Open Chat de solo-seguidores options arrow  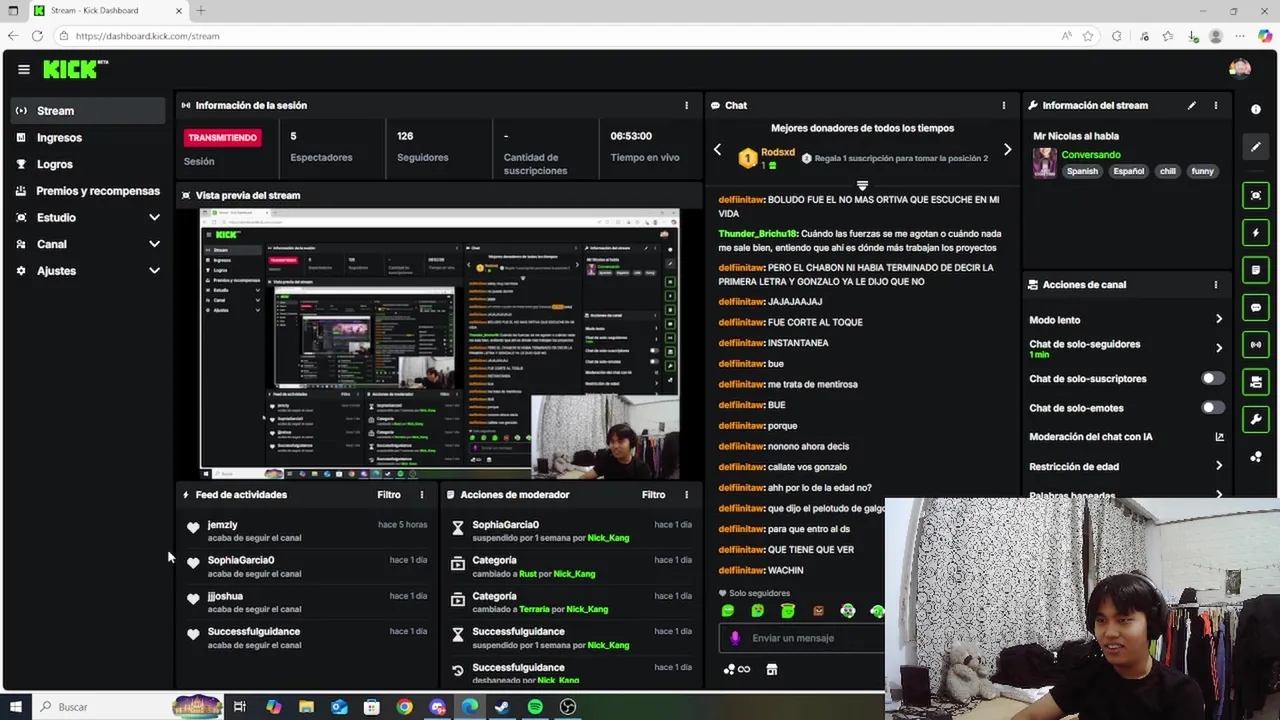tap(1219, 348)
